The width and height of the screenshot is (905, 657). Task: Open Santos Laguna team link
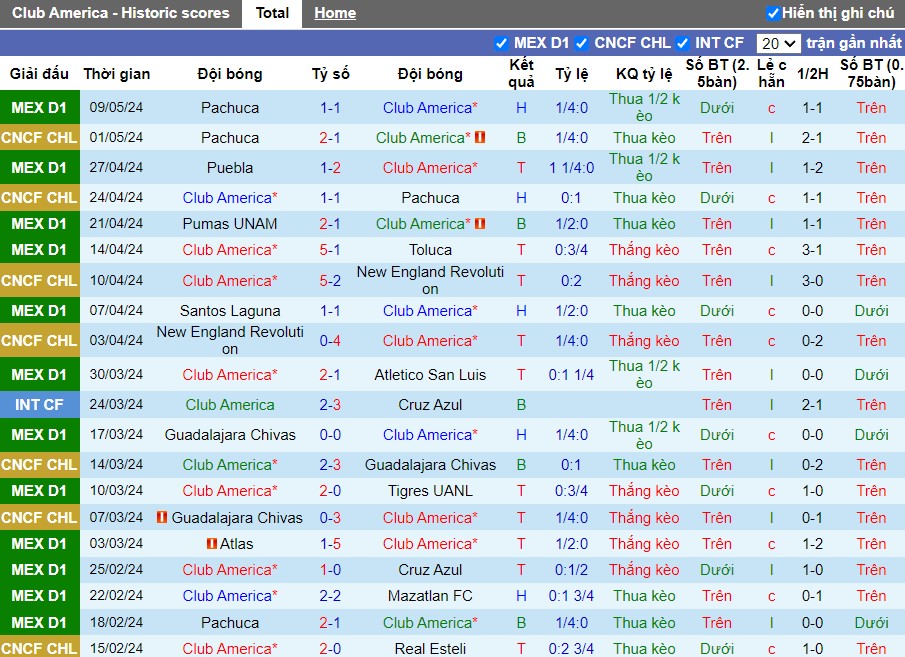230,311
